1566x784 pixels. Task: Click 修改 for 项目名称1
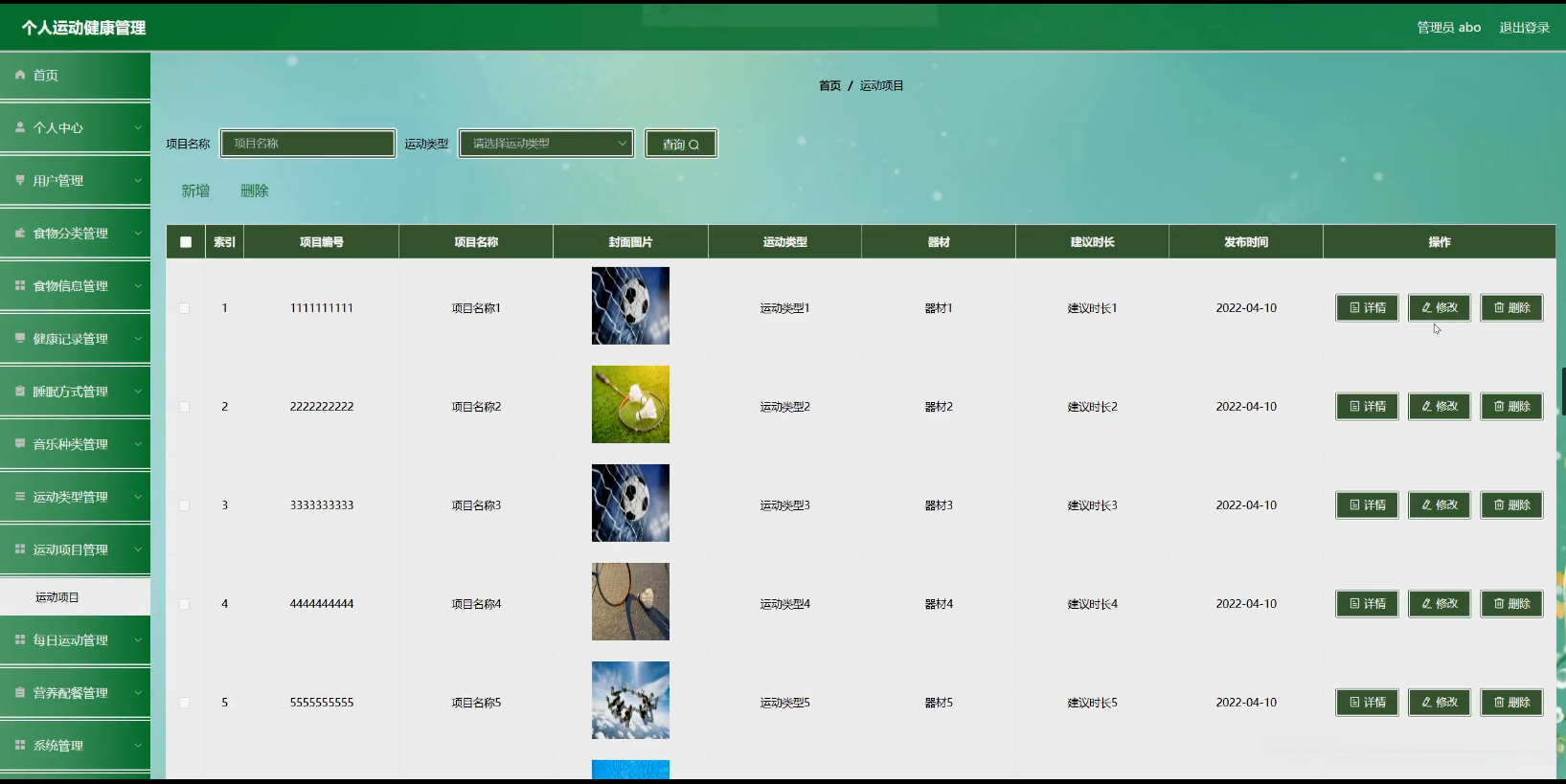click(1440, 308)
